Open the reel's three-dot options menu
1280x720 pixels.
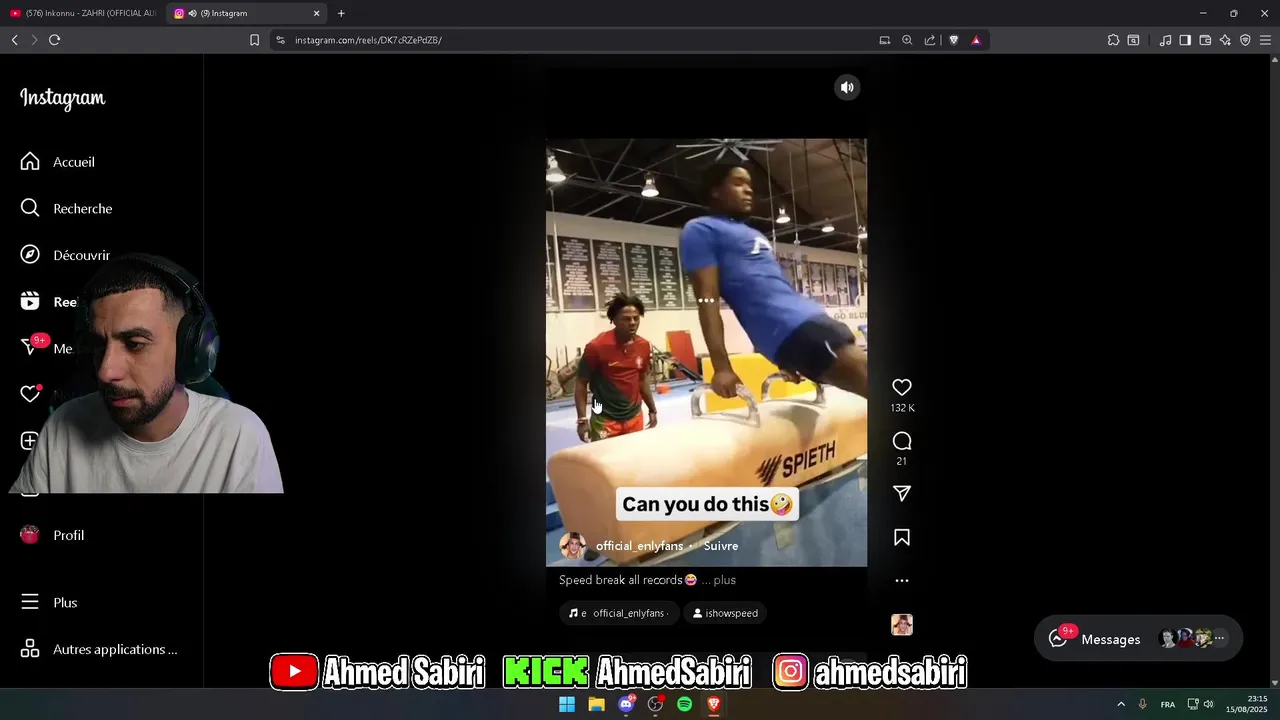(902, 580)
